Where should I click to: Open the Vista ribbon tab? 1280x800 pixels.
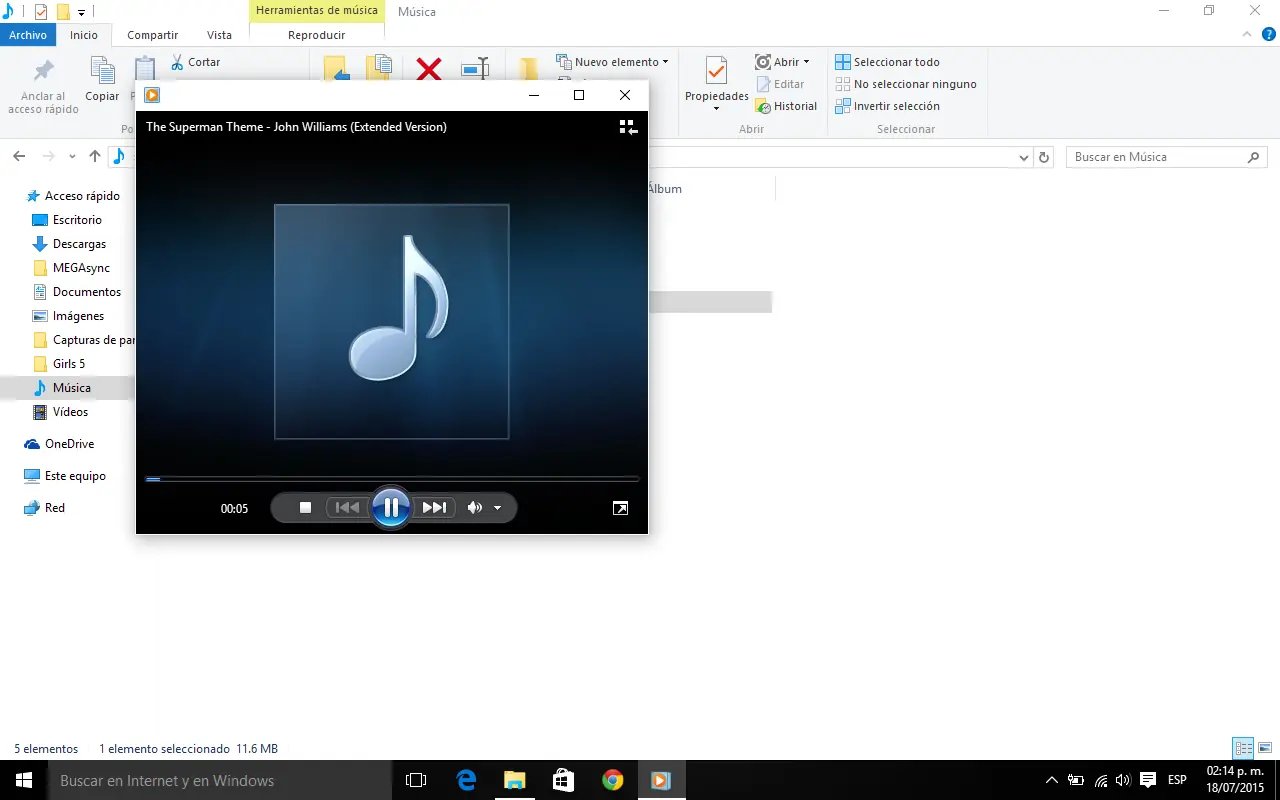219,35
